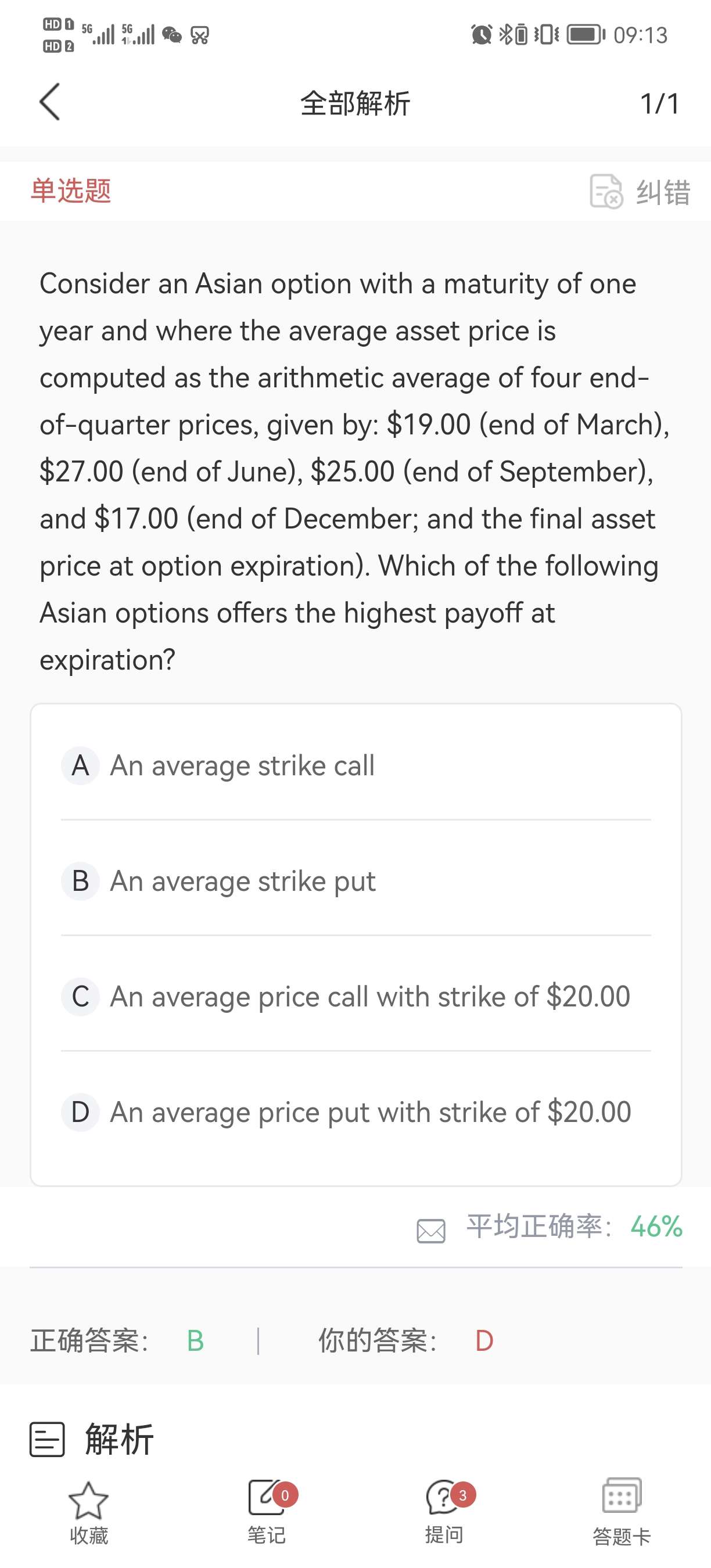Open the question-mark ask (提问) icon
The width and height of the screenshot is (711, 1568).
pos(444,1497)
